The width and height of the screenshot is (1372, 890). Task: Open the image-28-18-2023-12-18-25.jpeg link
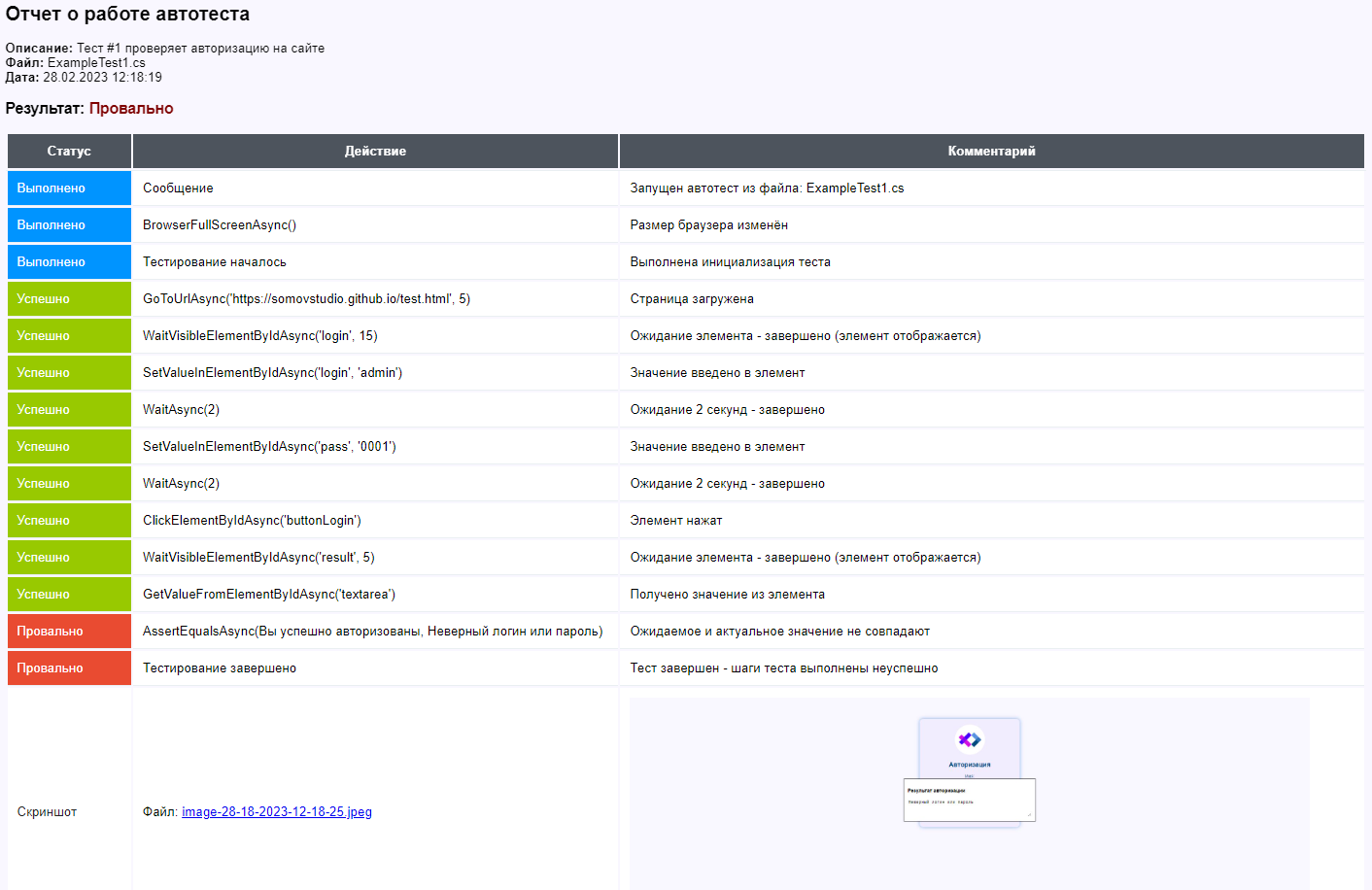tap(277, 812)
